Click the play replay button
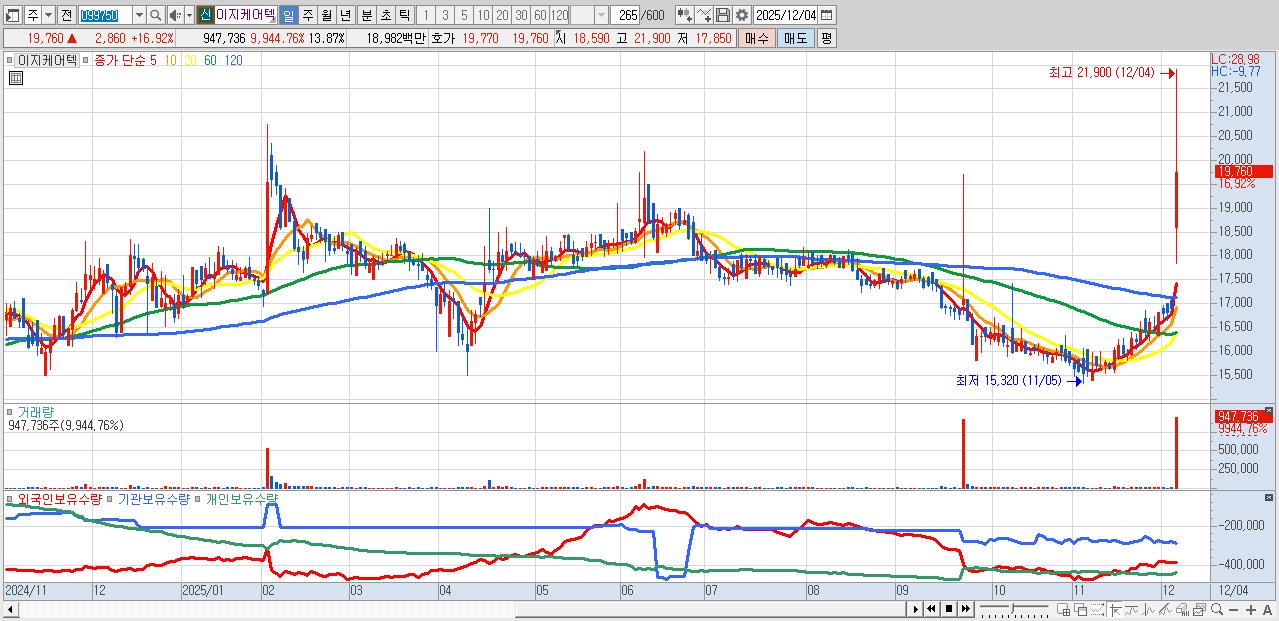 (916, 608)
